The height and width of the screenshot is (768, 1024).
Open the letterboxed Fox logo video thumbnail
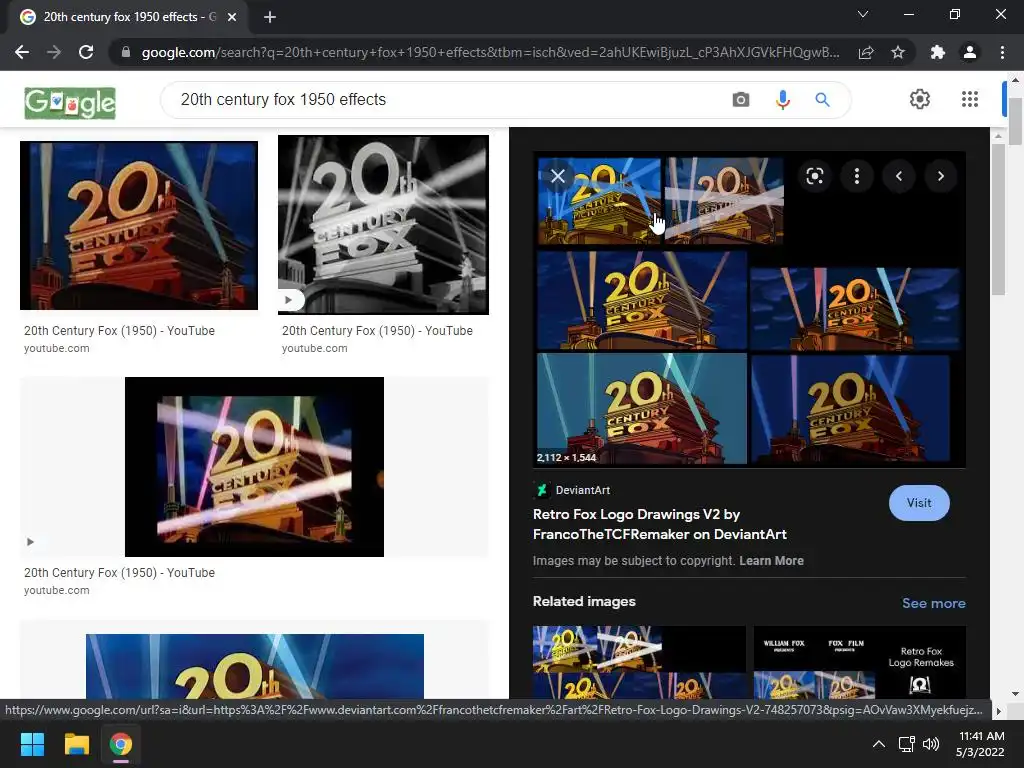(254, 467)
